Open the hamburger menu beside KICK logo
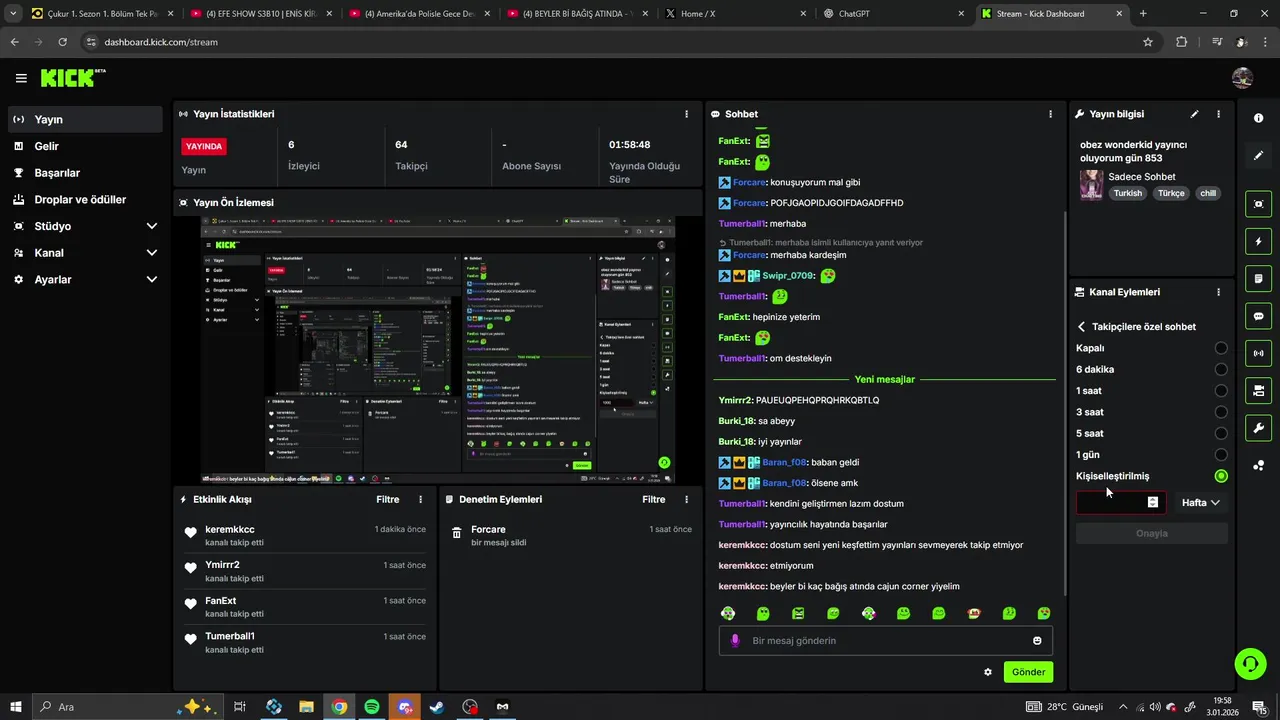This screenshot has height=720, width=1280. point(21,78)
